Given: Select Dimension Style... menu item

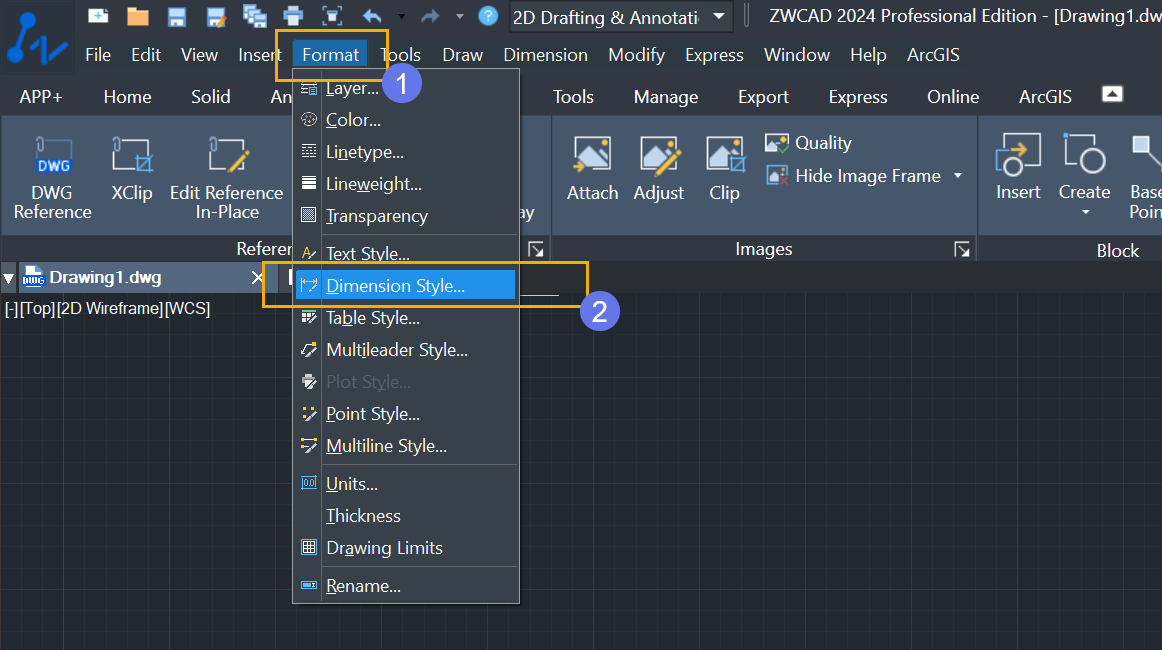Looking at the screenshot, I should 406,285.
